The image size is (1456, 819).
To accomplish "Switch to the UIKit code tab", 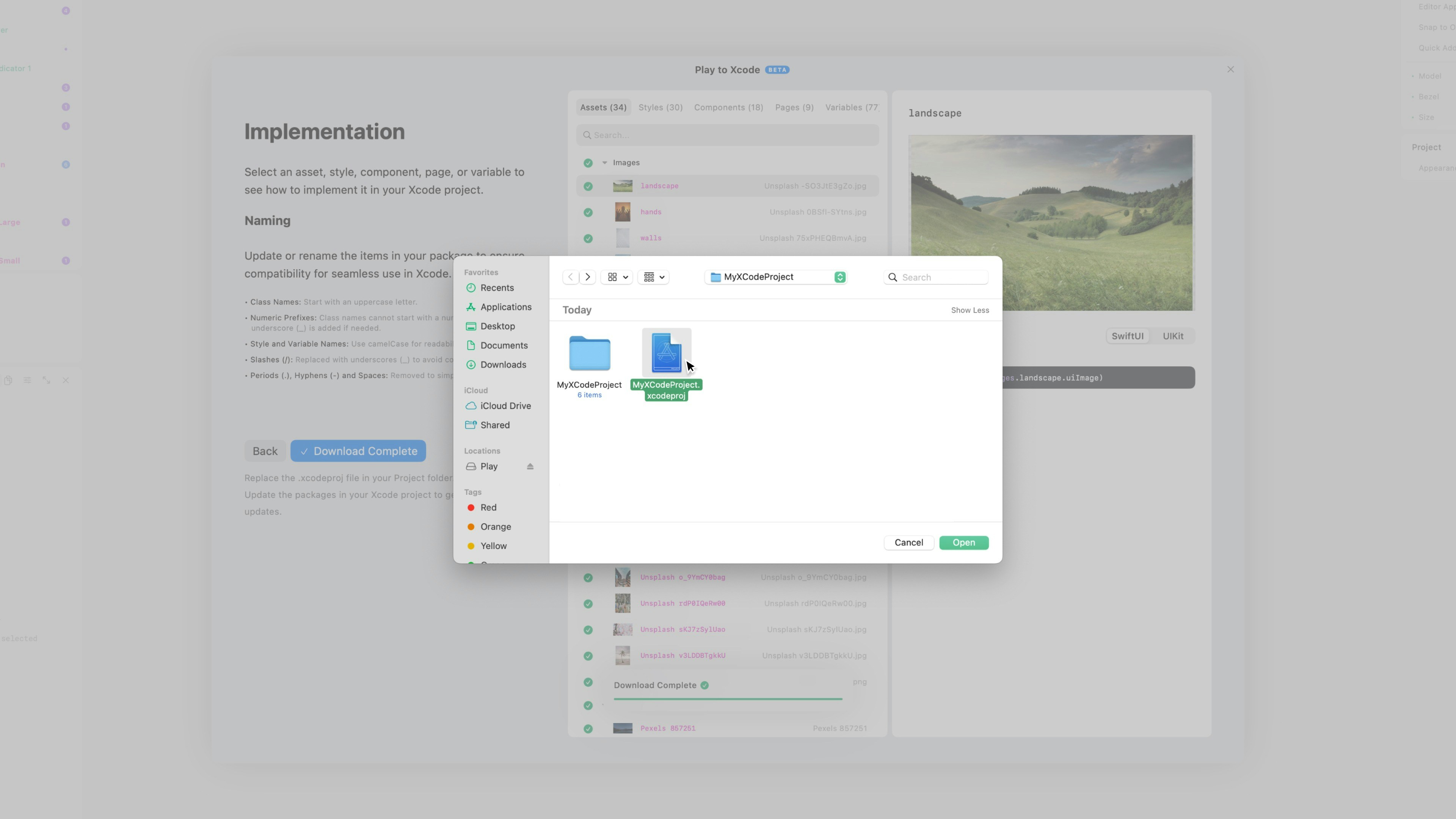I will [x=1172, y=336].
